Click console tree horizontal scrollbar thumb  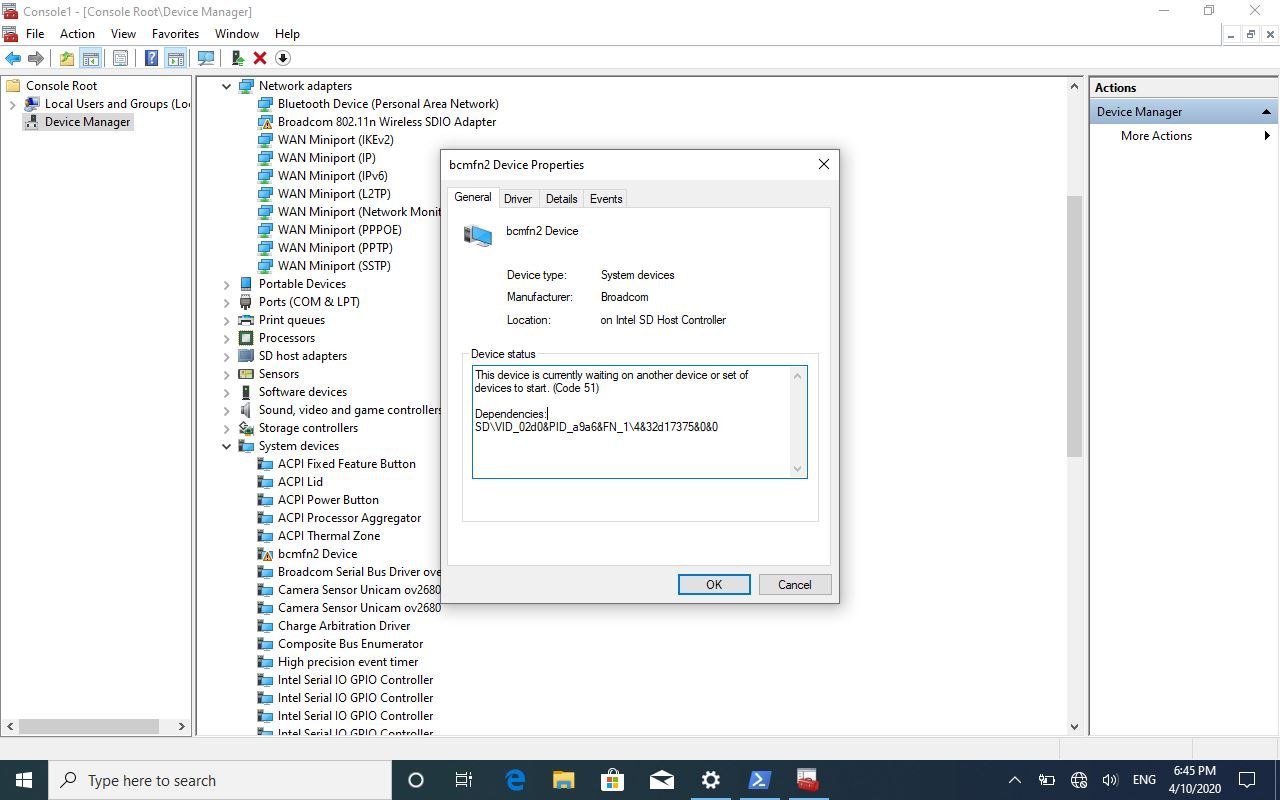[x=89, y=727]
